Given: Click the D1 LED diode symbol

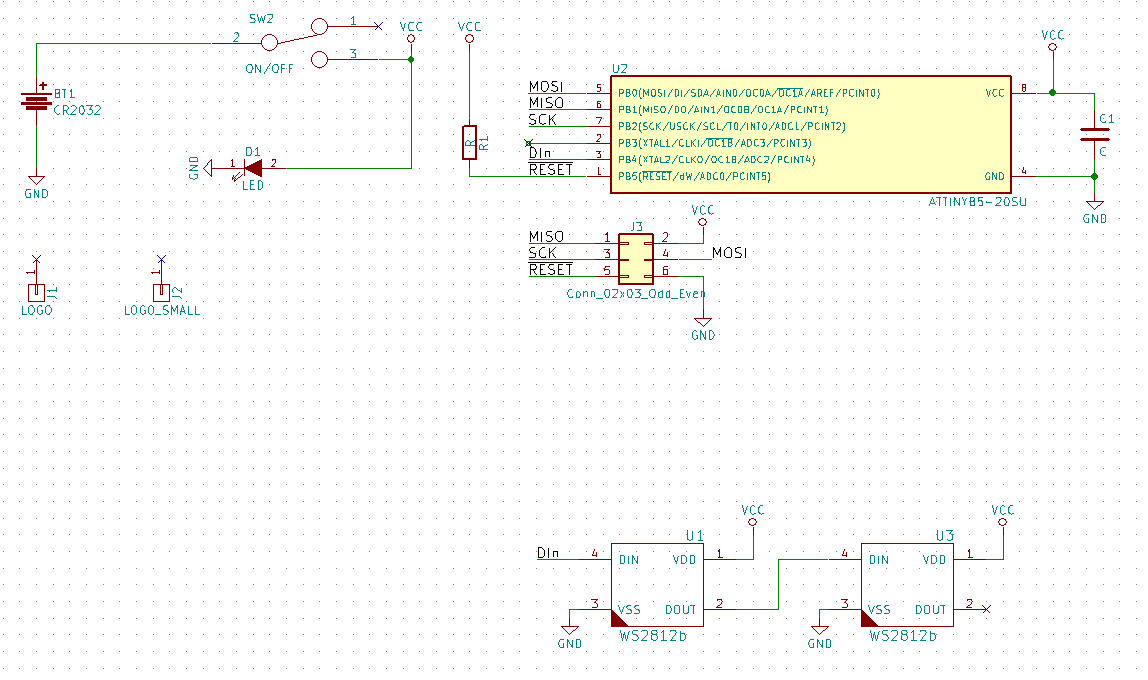Looking at the screenshot, I should [x=253, y=168].
